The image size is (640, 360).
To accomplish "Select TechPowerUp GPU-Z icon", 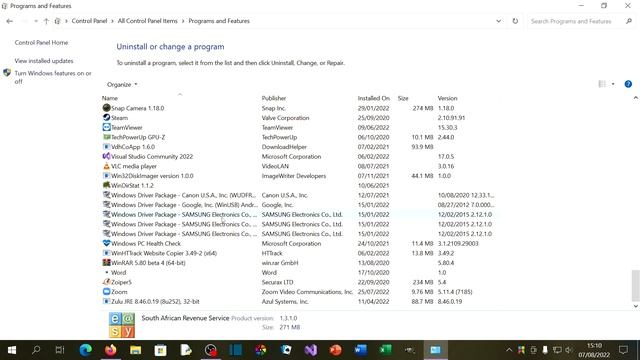I will tap(107, 137).
